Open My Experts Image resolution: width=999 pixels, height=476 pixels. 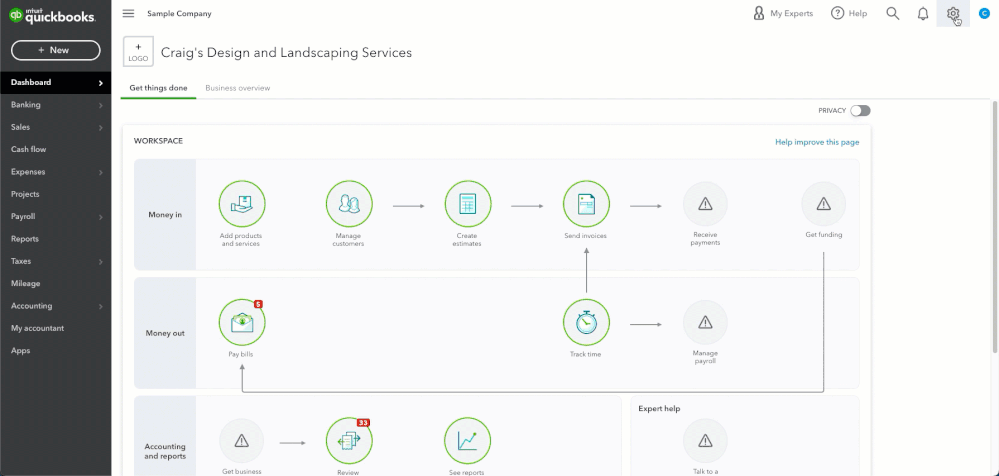click(782, 13)
